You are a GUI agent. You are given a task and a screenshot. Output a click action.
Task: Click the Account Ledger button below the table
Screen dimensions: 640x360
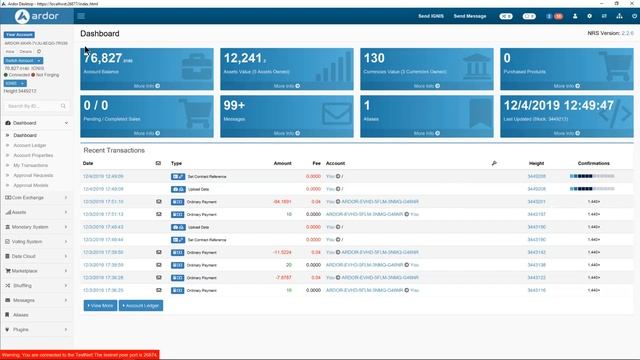pos(141,306)
